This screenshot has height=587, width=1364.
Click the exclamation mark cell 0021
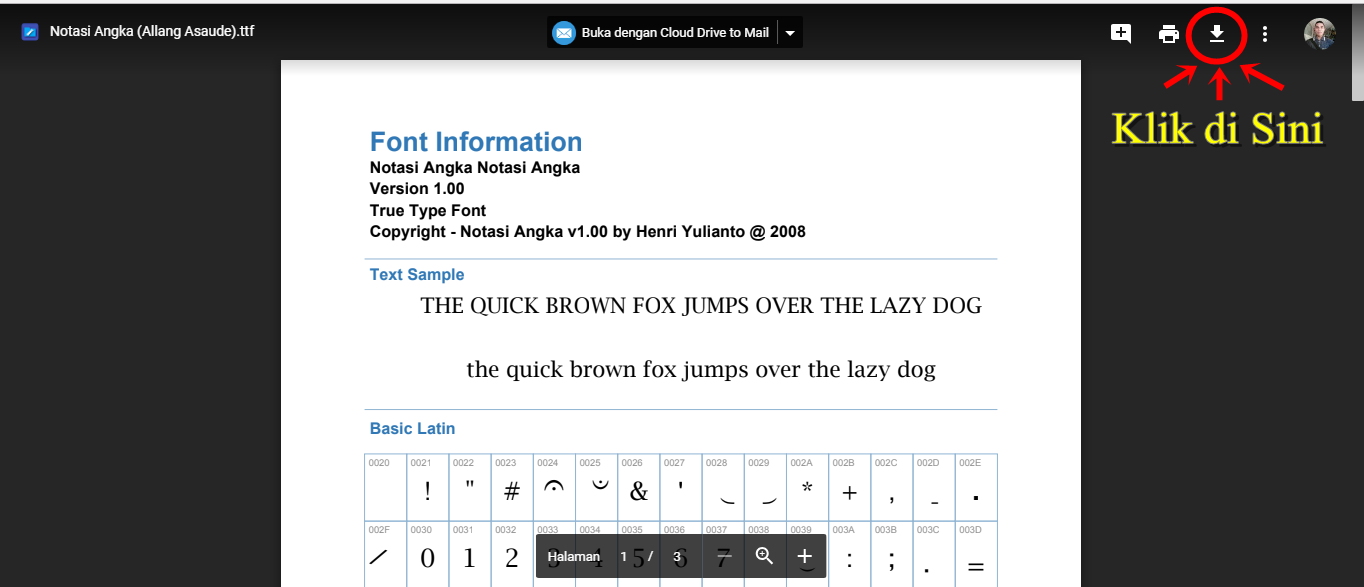[x=428, y=486]
